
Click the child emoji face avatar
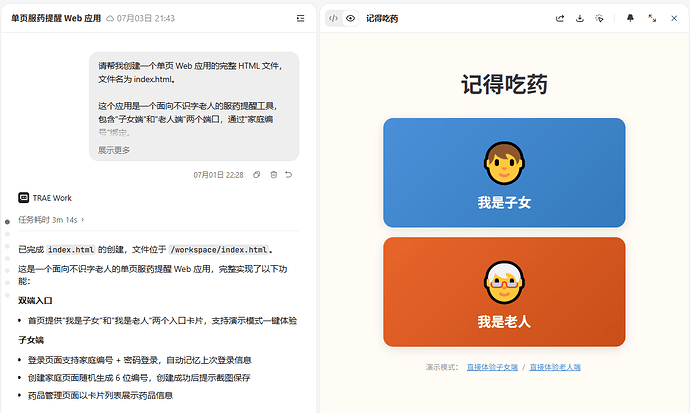504,163
